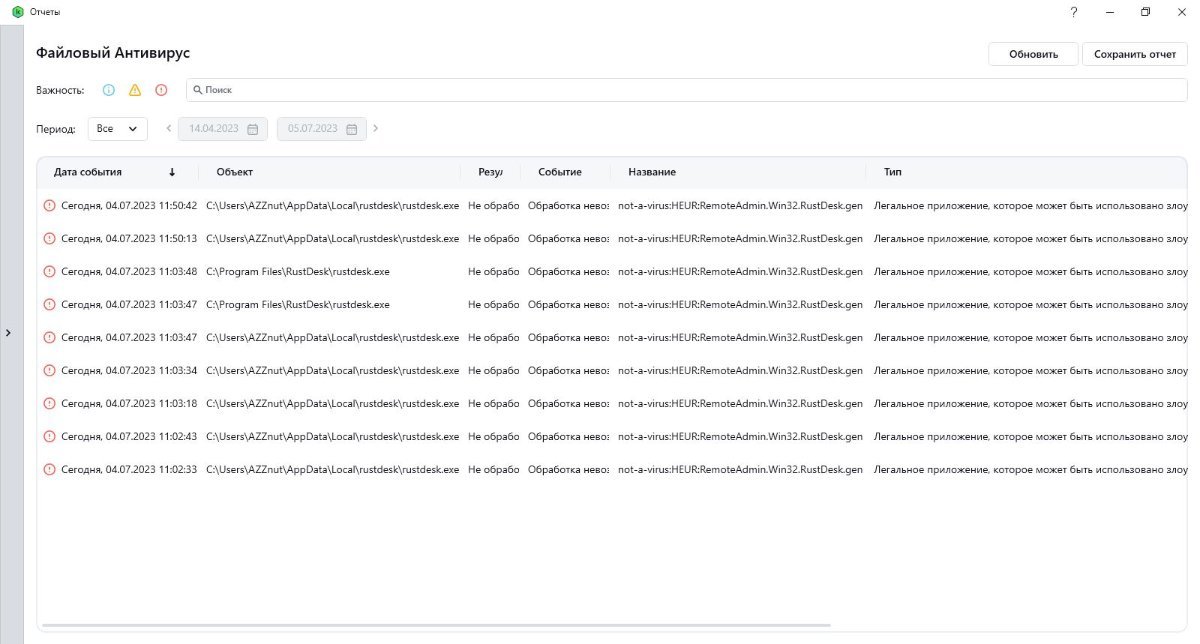Expand the collapsed left sidebar panel
Image resolution: width=1200 pixels, height=644 pixels.
point(9,332)
